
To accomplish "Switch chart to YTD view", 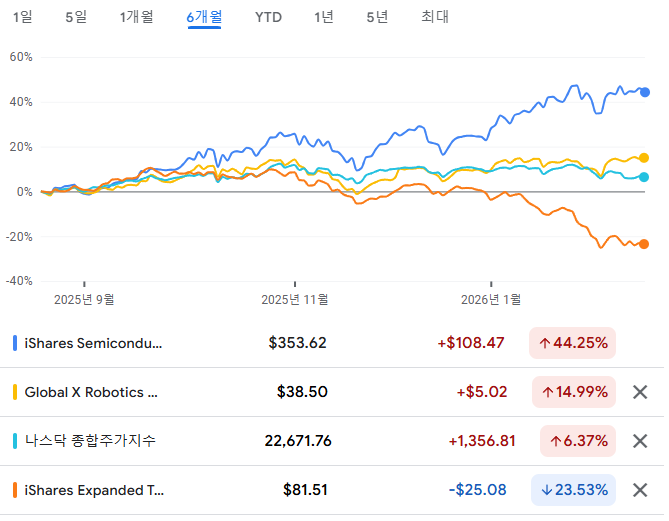I will coord(268,17).
